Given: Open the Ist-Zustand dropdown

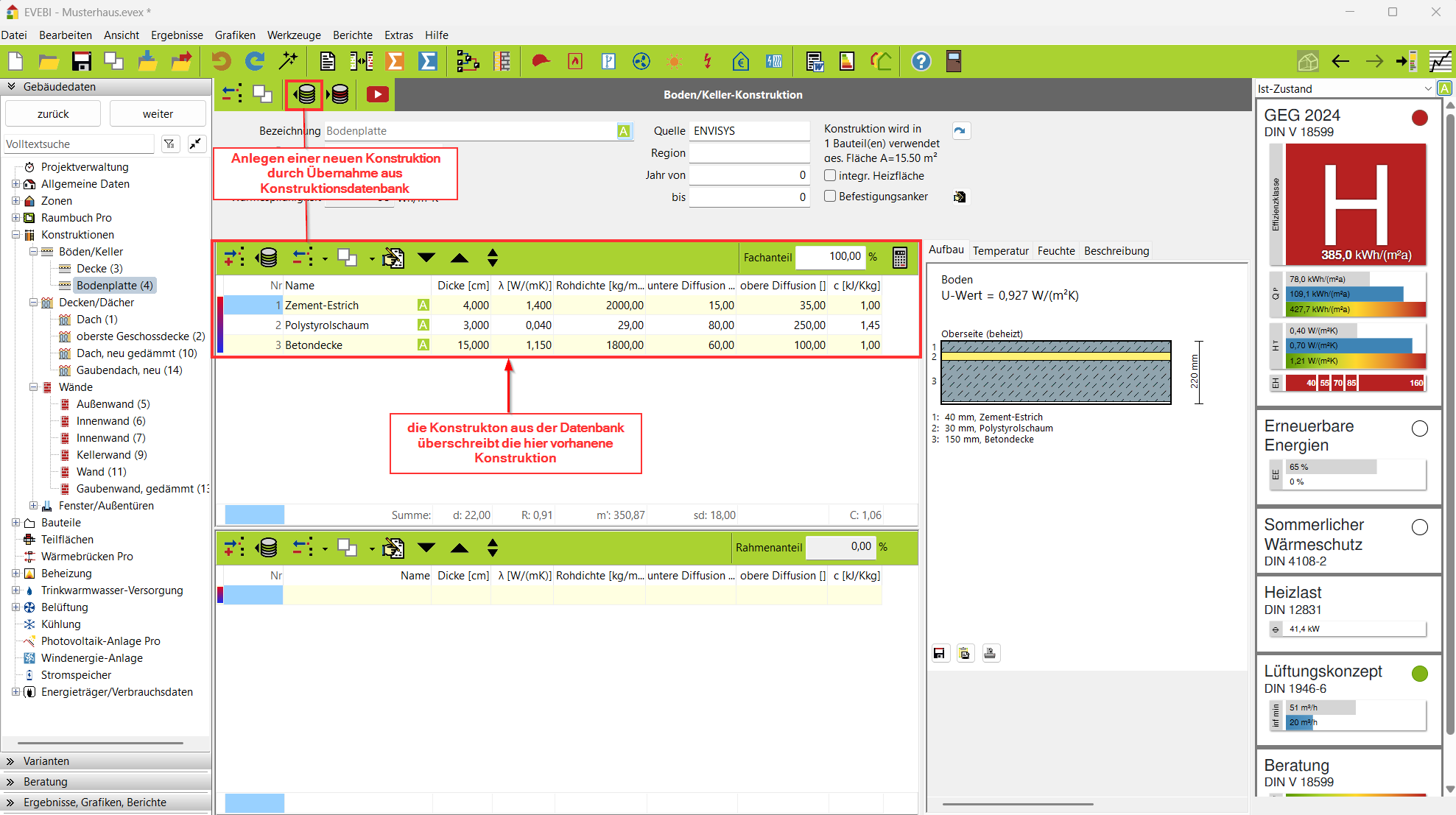Looking at the screenshot, I should 1428,89.
